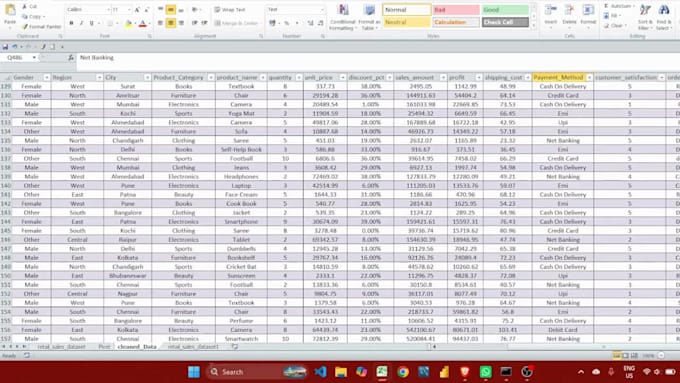680x383 pixels.
Task: Click the Wrap Text button
Action: click(x=230, y=10)
